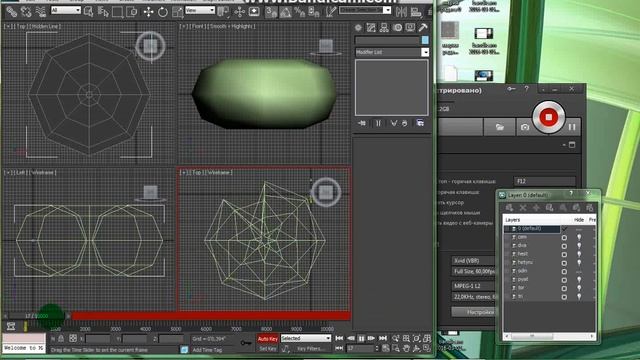
Task: Activate the Select Object tool
Action: point(88,12)
